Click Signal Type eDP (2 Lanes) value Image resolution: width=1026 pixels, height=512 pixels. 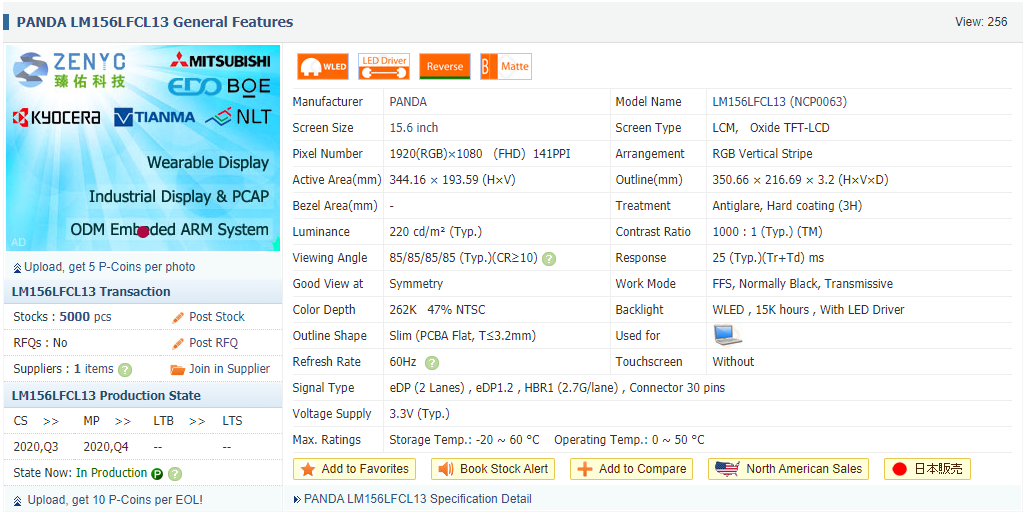557,388
